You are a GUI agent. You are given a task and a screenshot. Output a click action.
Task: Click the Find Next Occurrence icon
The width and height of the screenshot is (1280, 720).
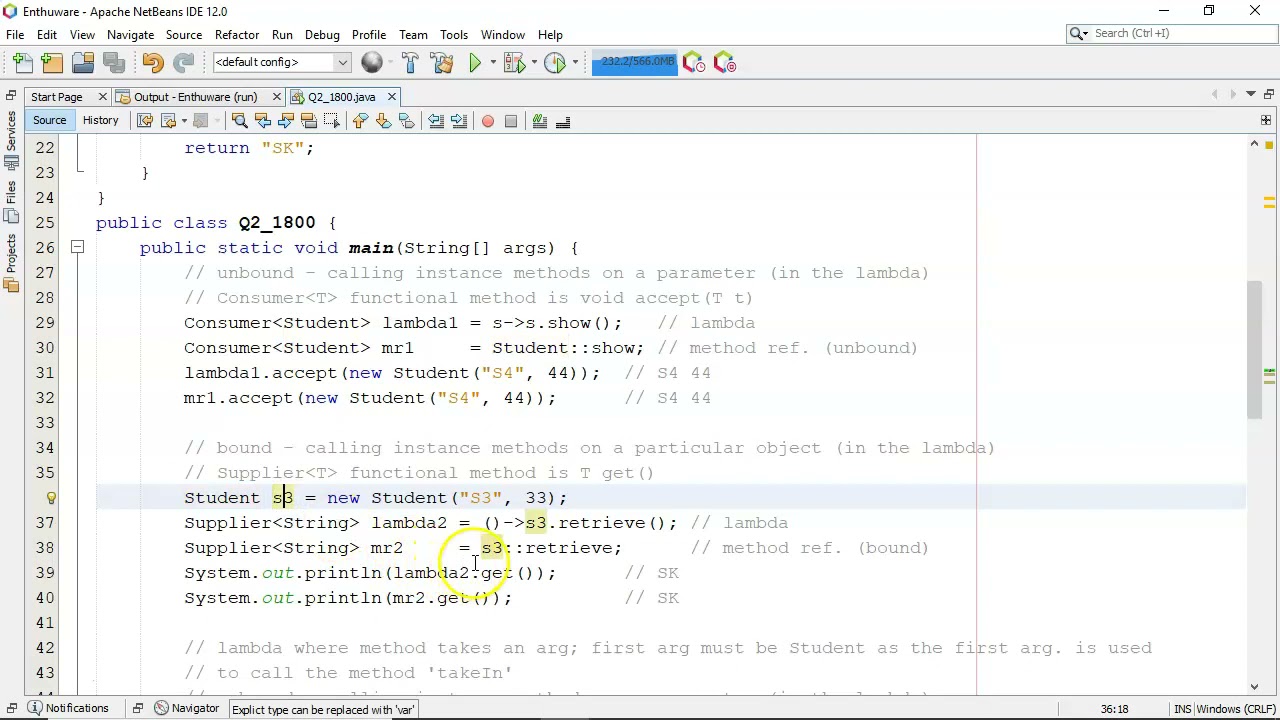point(286,121)
